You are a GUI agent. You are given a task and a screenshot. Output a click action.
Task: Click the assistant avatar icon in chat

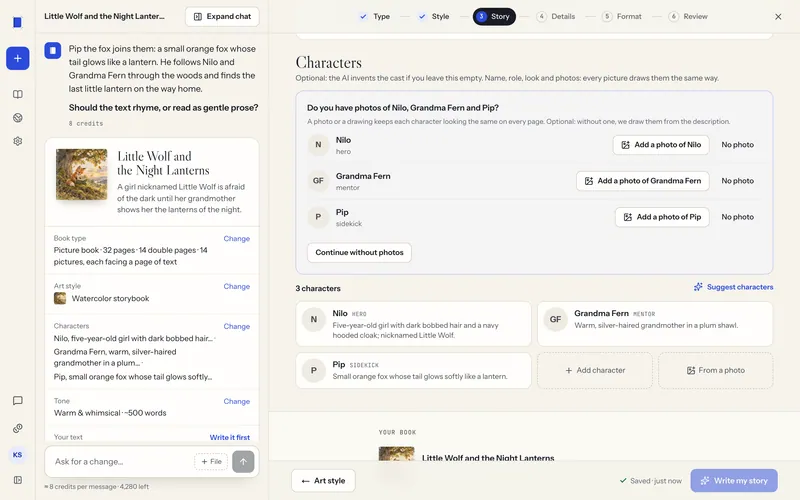point(53,51)
